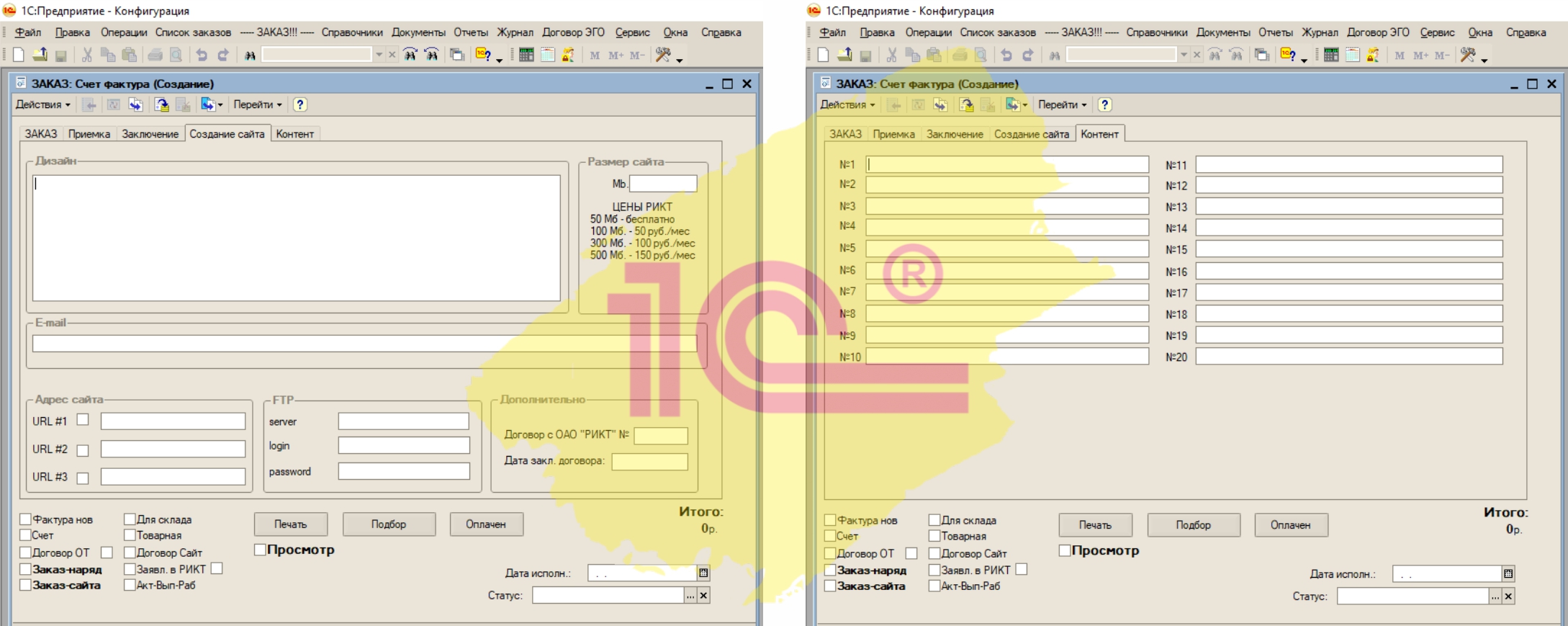
Task: Open Статус selection ellipsis button in left window
Action: (x=690, y=596)
